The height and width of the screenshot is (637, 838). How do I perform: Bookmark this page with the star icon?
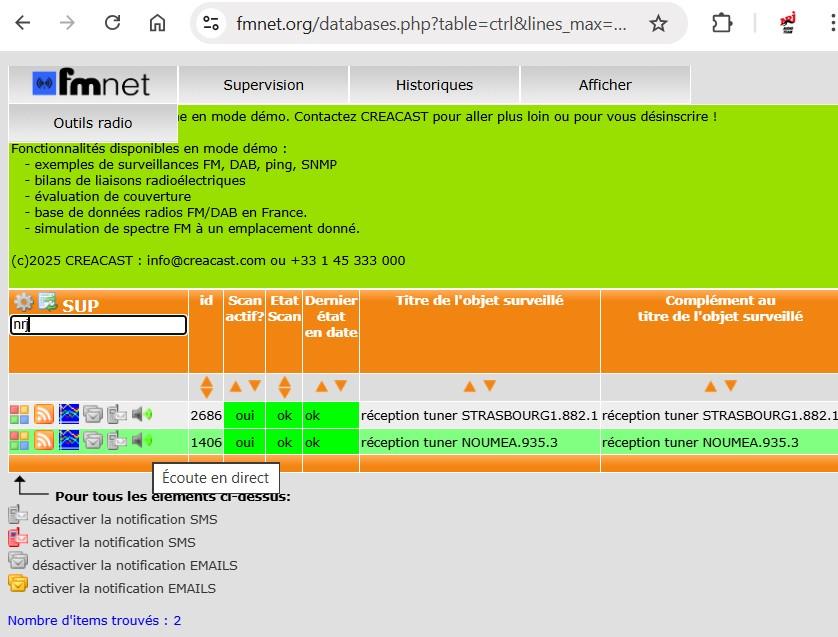[658, 23]
